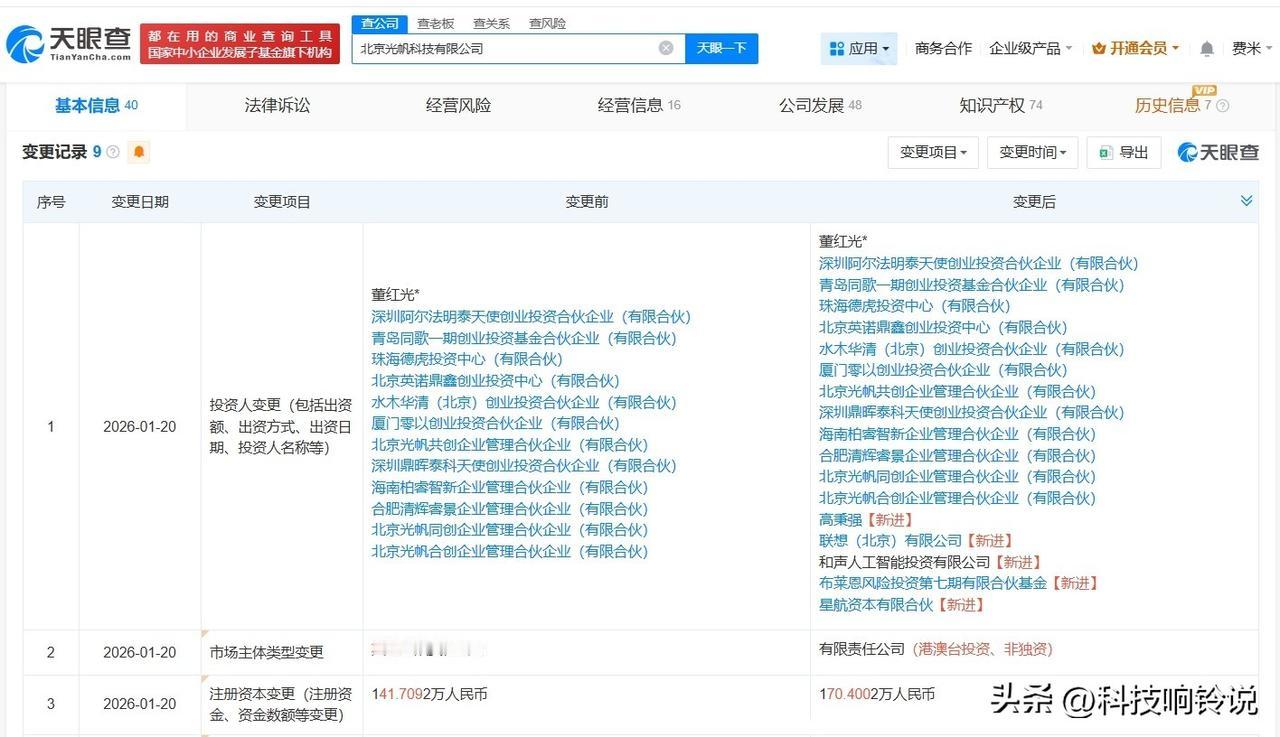Click inside the company name search field

pos(500,47)
